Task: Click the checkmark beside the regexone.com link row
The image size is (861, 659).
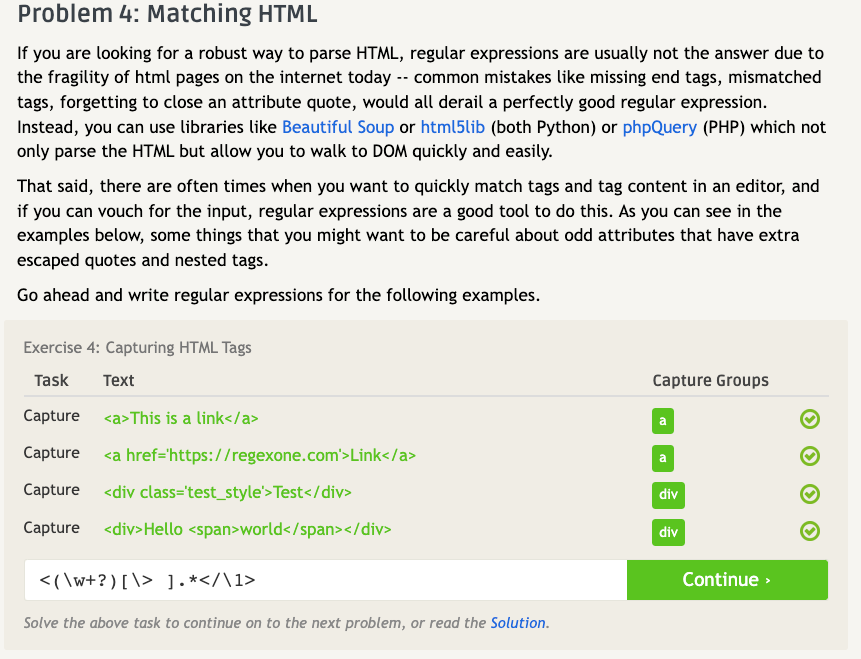Action: (810, 456)
